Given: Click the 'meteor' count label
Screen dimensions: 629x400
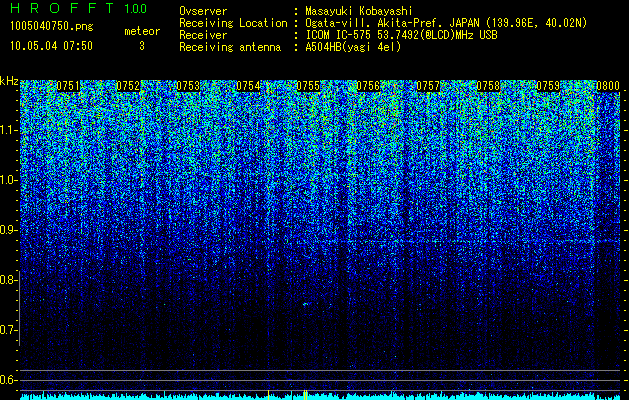Looking at the screenshot, I should point(142,31).
